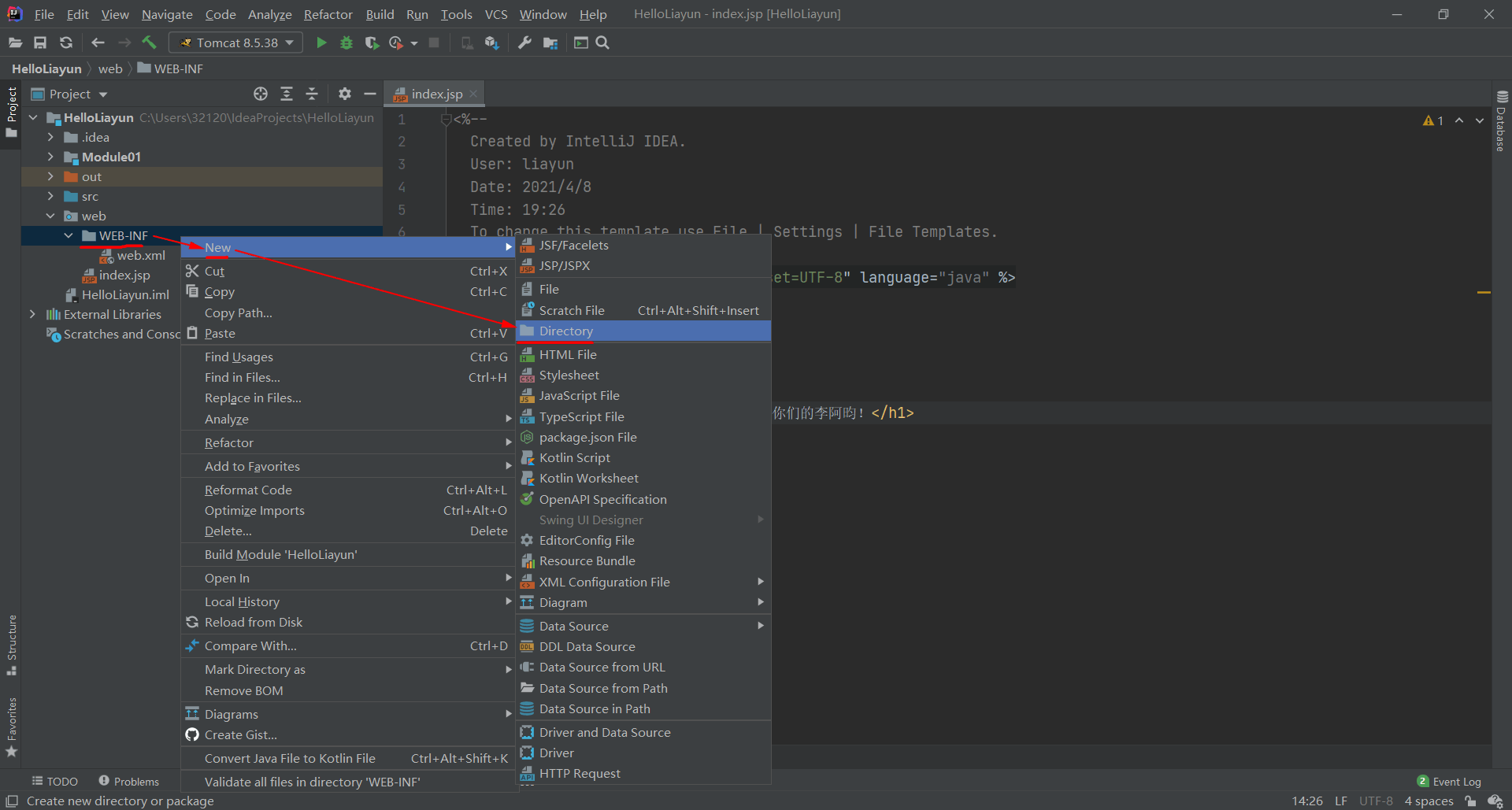The height and width of the screenshot is (810, 1512).
Task: Click the Build project hammer icon
Action: 150,43
